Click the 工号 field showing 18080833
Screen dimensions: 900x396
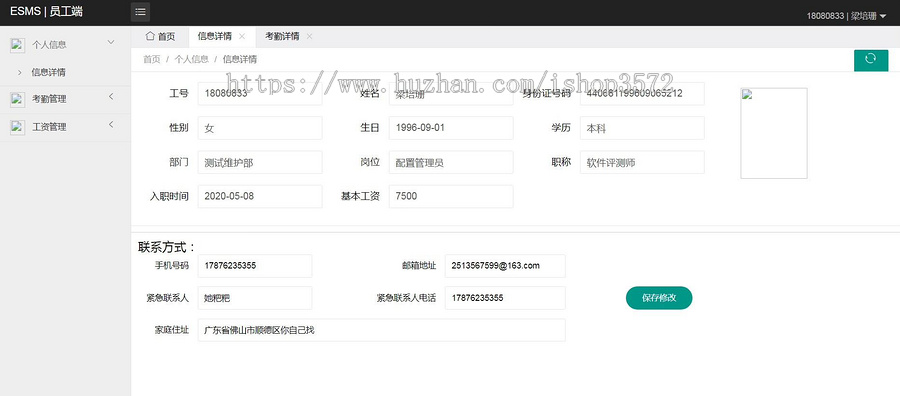coord(260,94)
